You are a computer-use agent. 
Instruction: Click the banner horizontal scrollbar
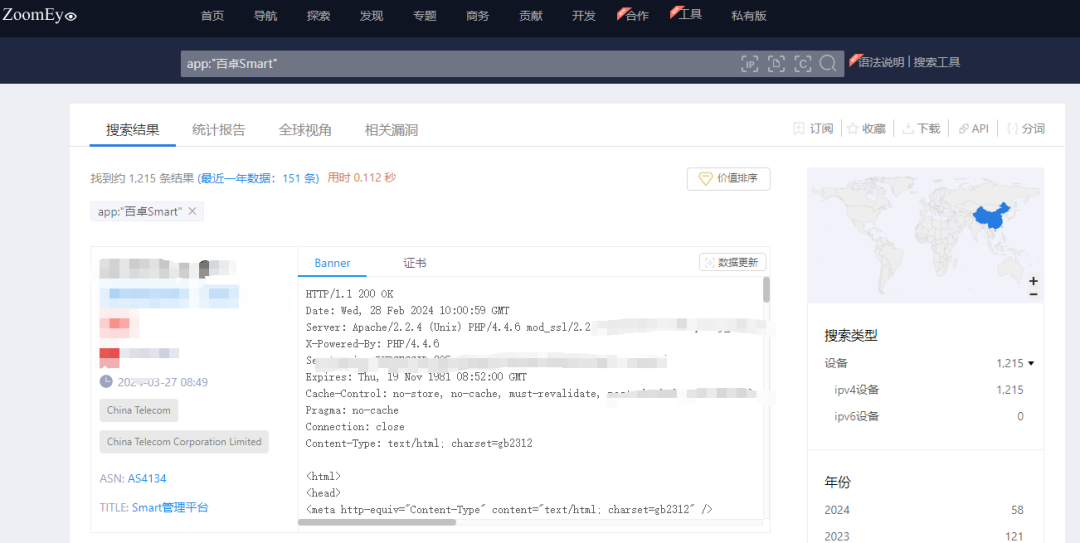[377, 522]
